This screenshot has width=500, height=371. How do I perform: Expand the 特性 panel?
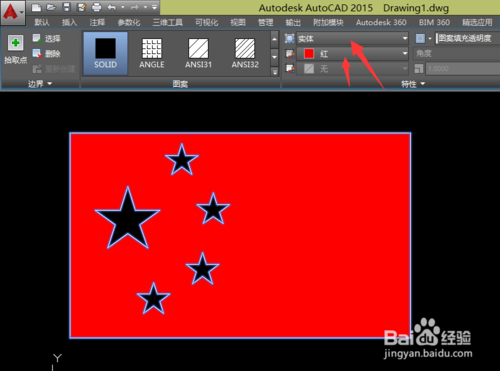point(413,84)
